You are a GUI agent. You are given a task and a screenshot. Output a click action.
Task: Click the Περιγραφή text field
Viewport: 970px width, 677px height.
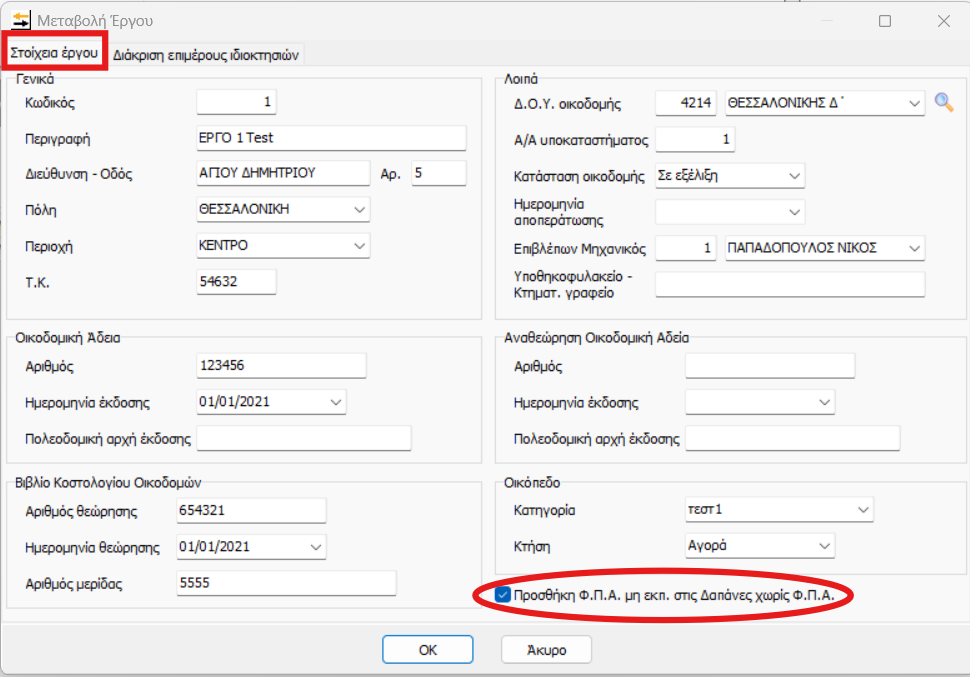(331, 138)
